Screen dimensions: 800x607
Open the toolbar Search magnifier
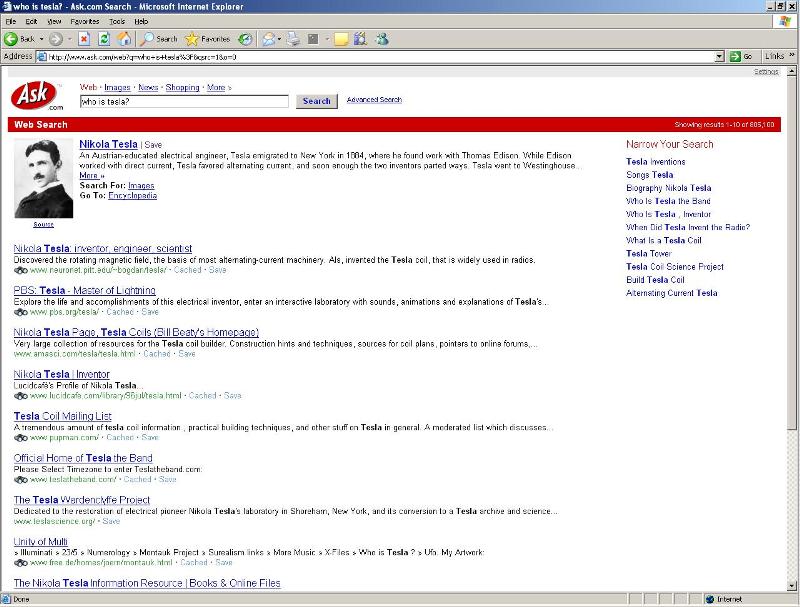pos(147,39)
